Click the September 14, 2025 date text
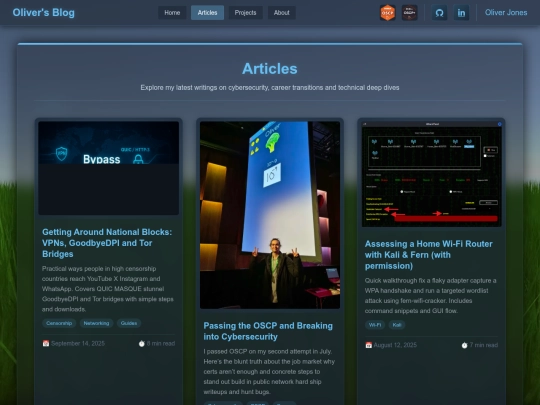540x405 pixels. tap(78, 343)
